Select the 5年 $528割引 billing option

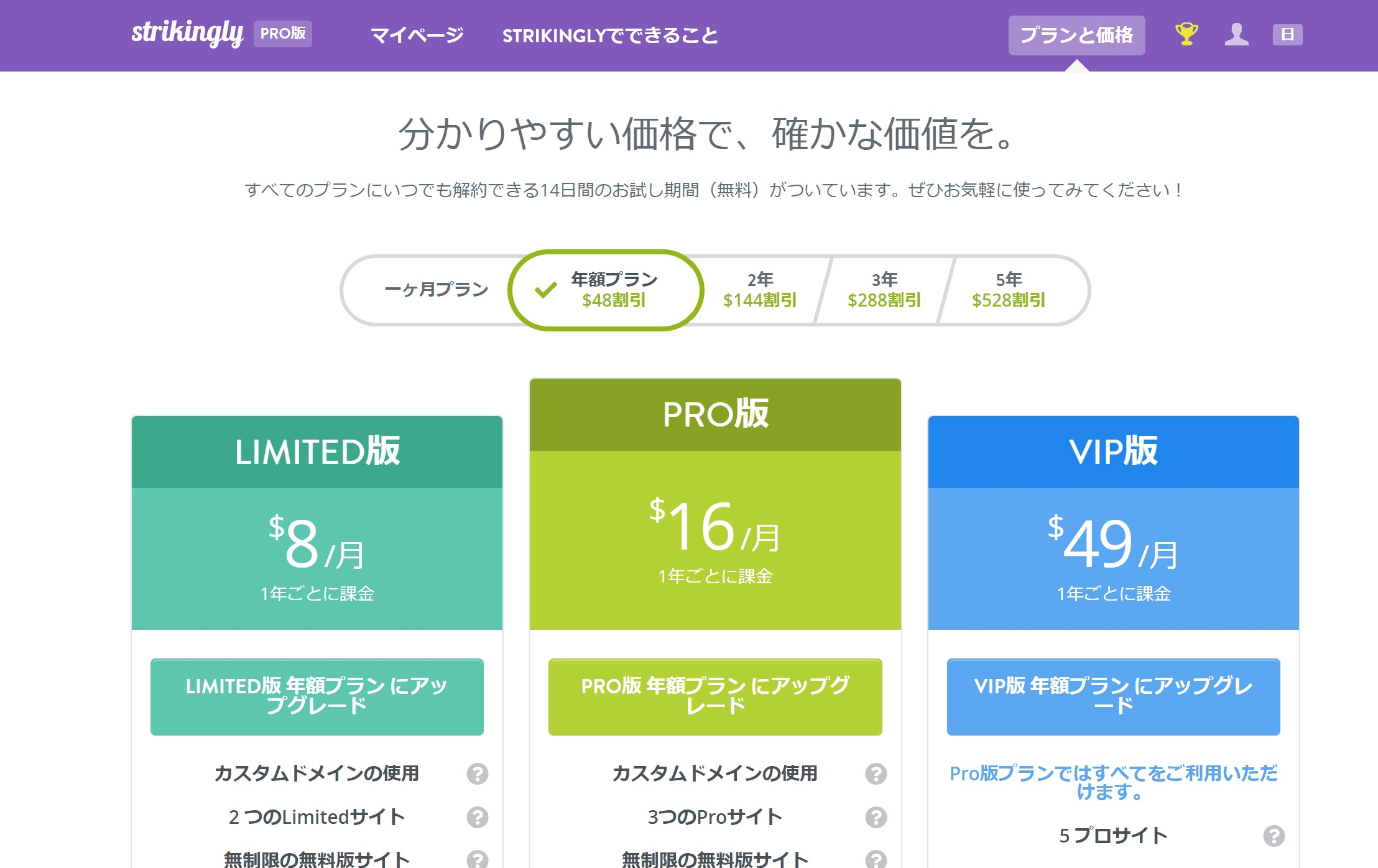point(1007,290)
